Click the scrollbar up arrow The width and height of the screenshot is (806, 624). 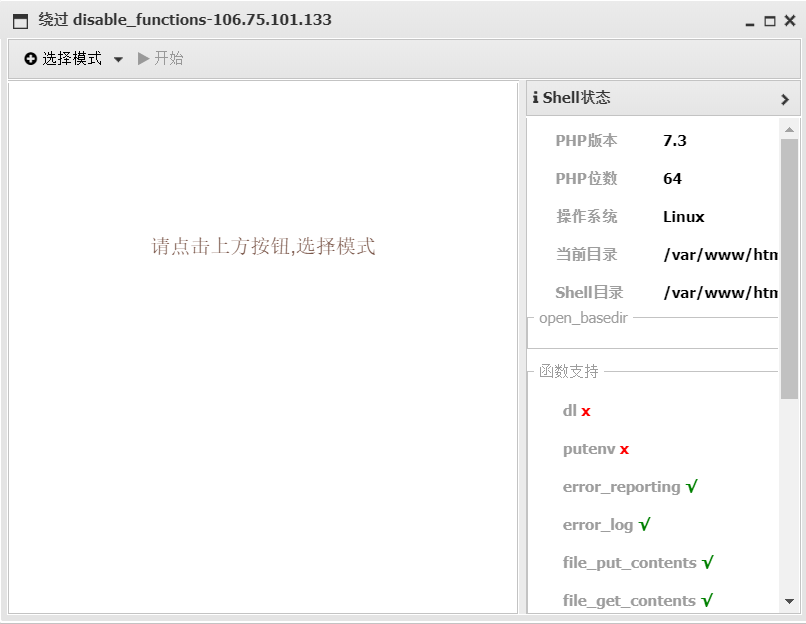pos(790,130)
